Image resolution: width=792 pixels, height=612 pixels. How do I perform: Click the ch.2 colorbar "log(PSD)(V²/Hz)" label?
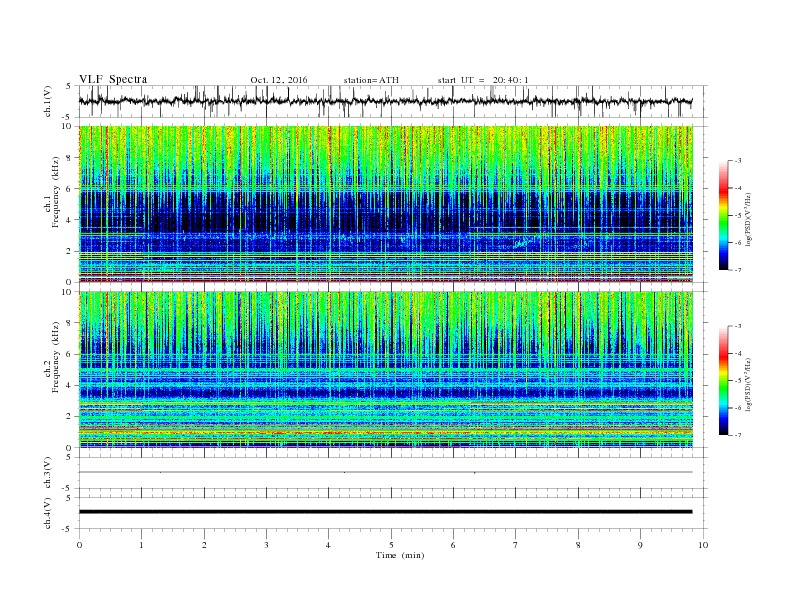[x=749, y=384]
